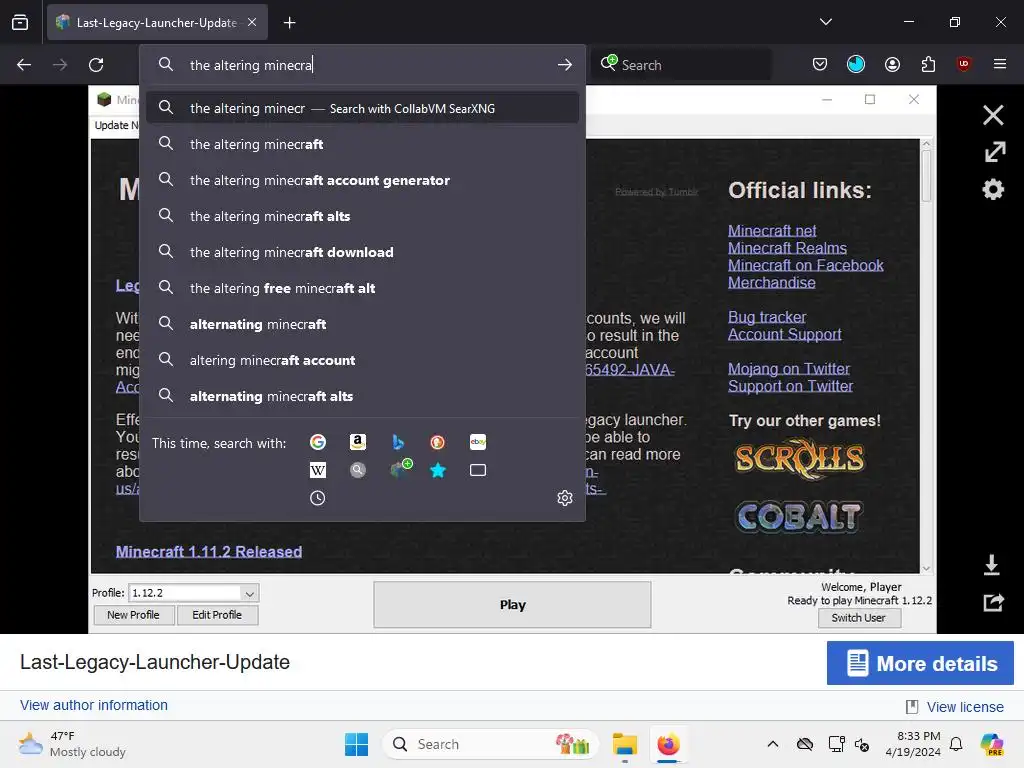Click the launcher news vertical scrollbar

(x=926, y=356)
